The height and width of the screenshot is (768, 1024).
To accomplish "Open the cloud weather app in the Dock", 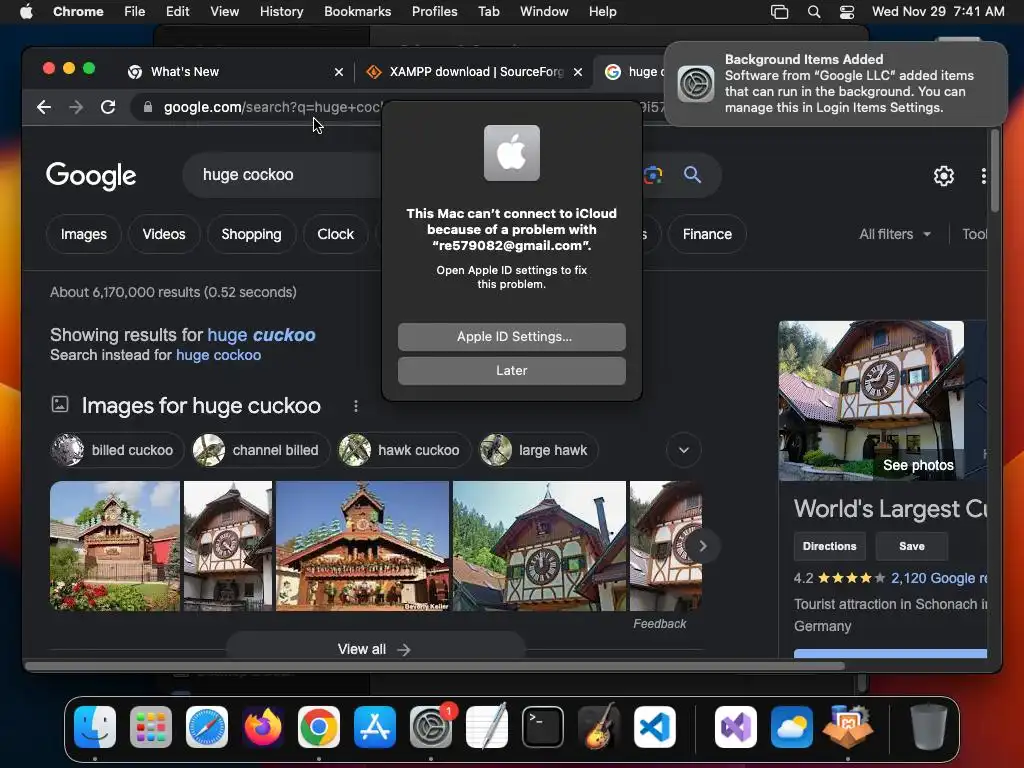I will coord(792,727).
